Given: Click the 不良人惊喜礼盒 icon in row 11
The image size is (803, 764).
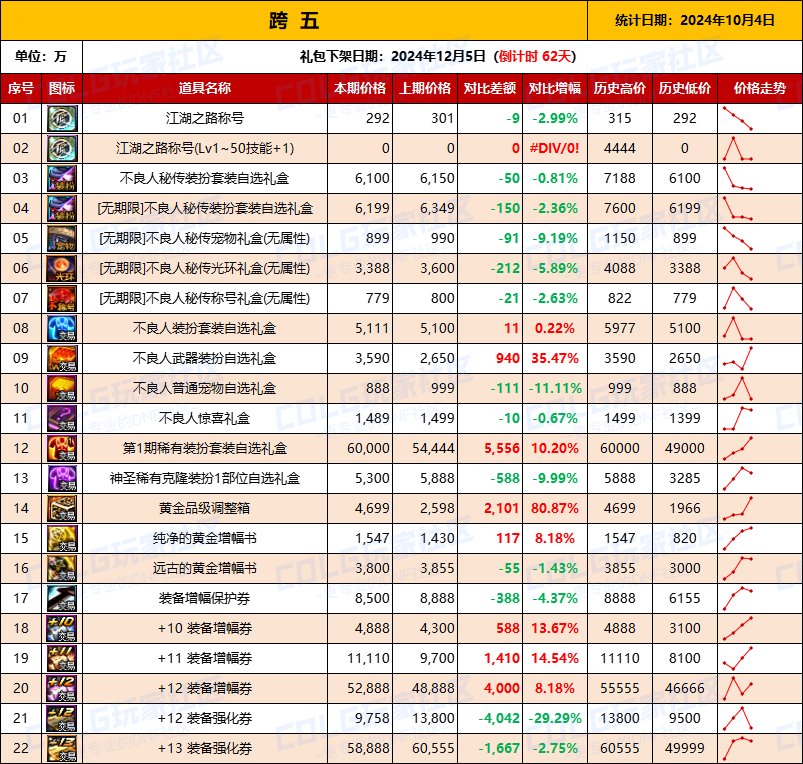Looking at the screenshot, I should [62, 418].
